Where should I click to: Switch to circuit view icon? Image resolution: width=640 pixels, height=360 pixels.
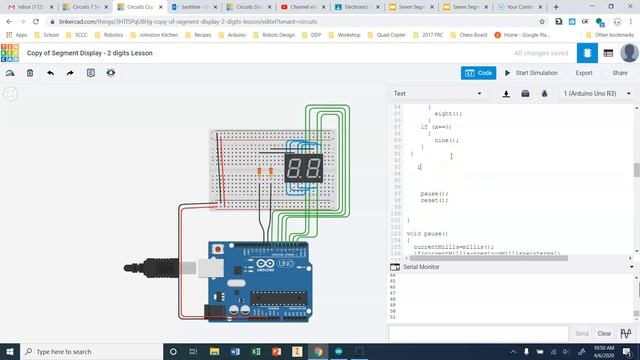587,53
